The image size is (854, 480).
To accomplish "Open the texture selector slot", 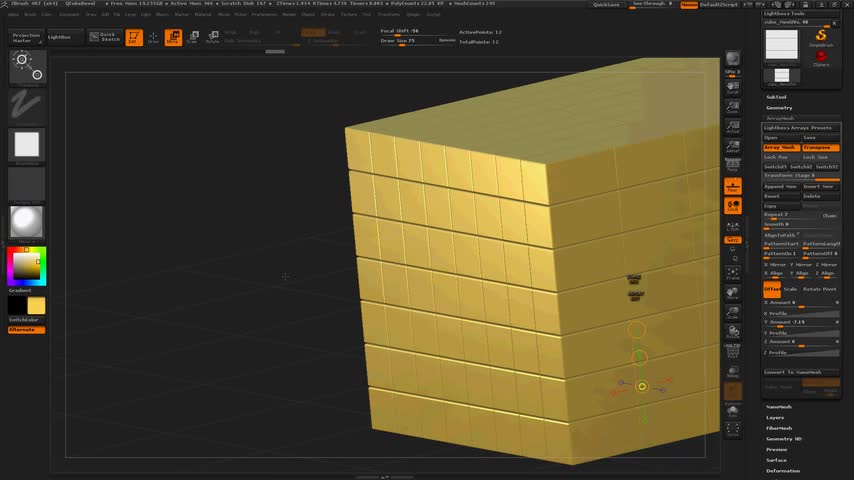I will (x=27, y=184).
